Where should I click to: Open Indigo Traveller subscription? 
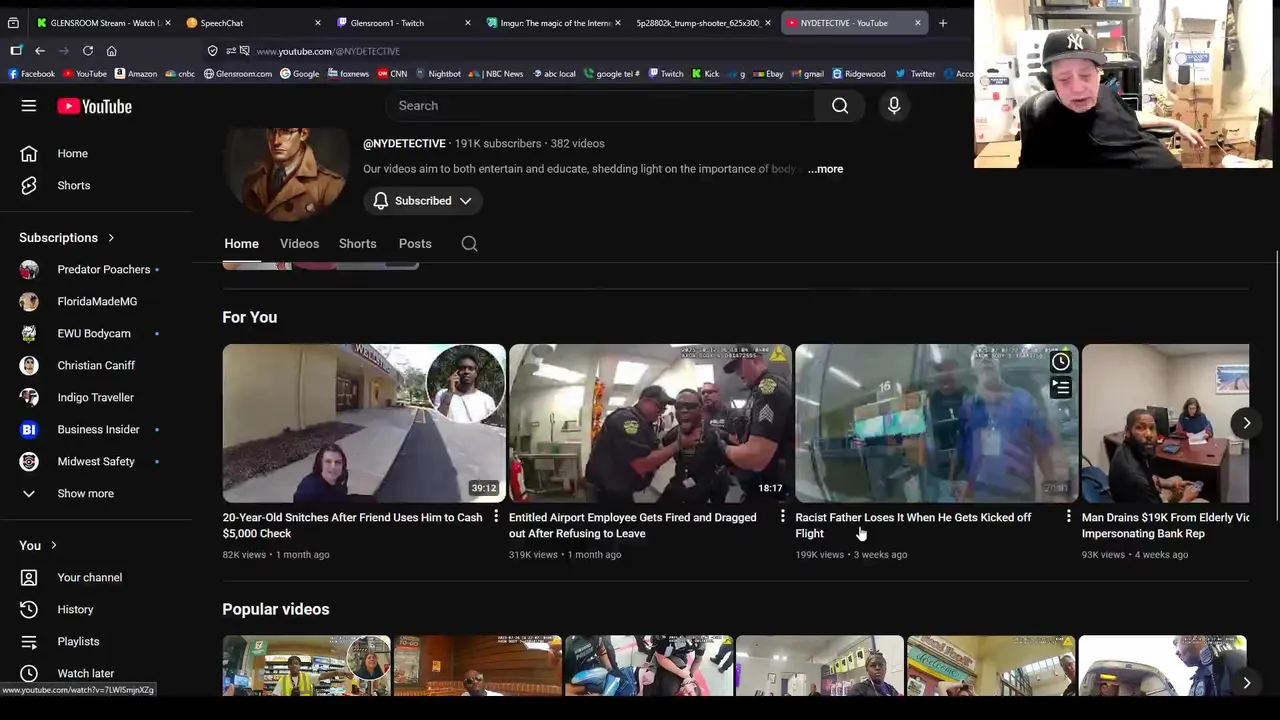pyautogui.click(x=96, y=397)
